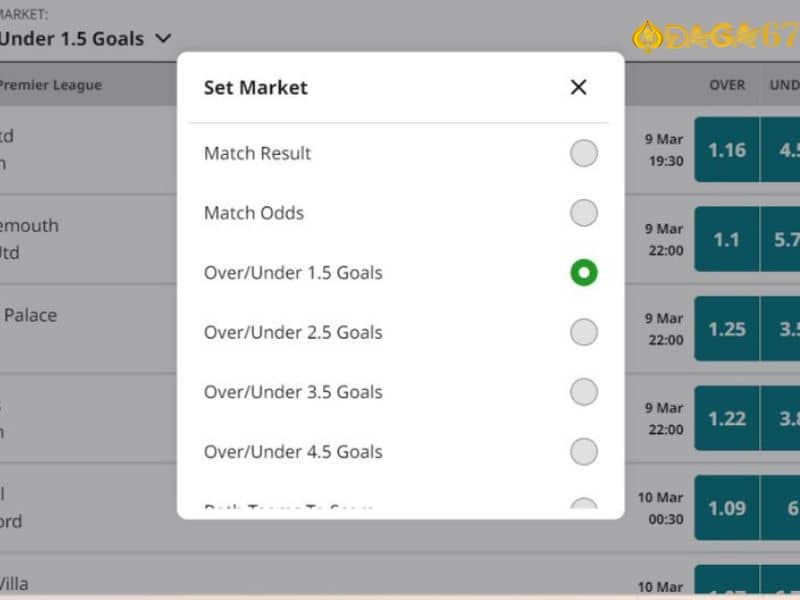Click the Match Odds label text
The image size is (800, 600).
[254, 213]
